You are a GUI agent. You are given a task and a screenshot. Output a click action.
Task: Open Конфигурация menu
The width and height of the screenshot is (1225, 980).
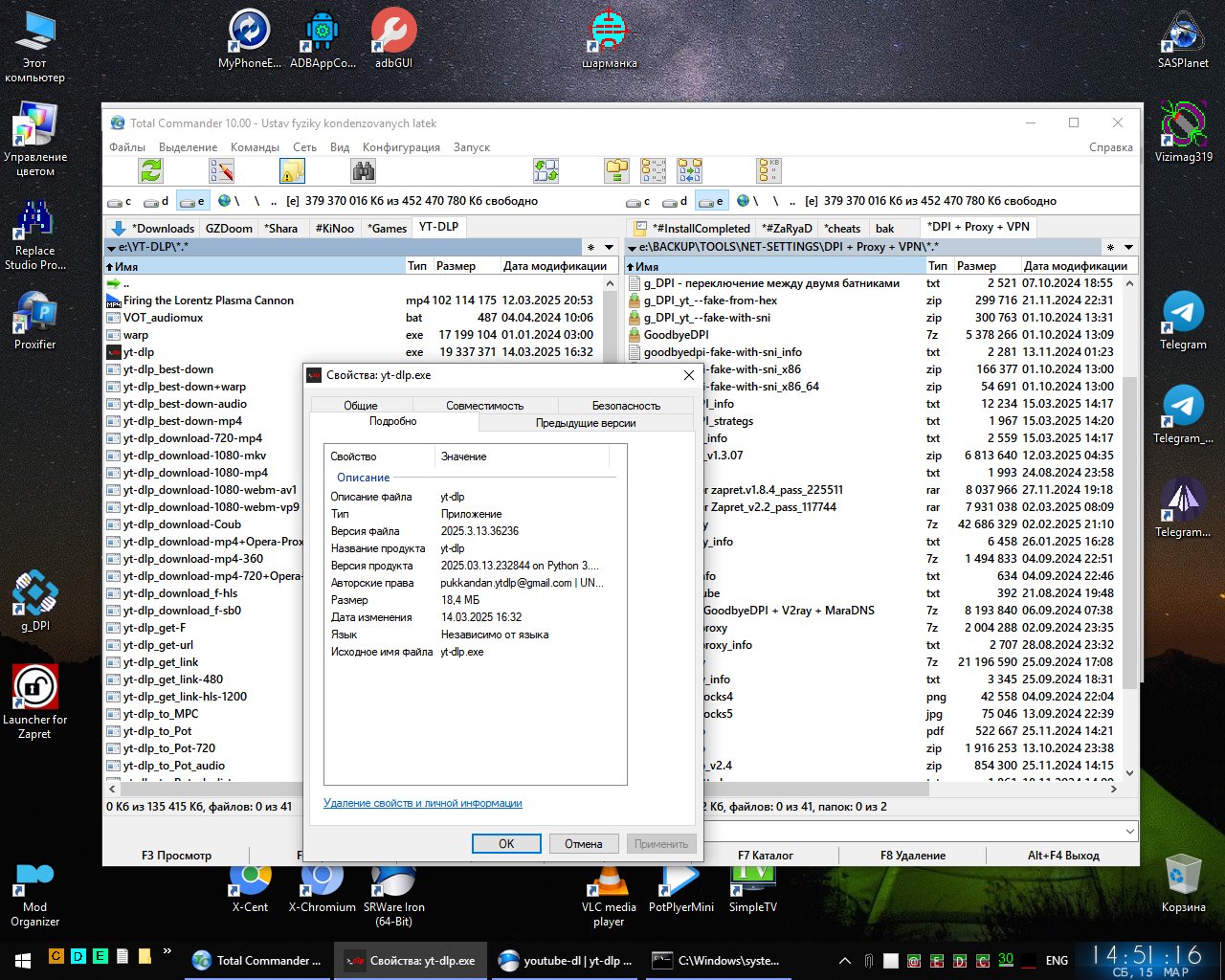[x=401, y=147]
